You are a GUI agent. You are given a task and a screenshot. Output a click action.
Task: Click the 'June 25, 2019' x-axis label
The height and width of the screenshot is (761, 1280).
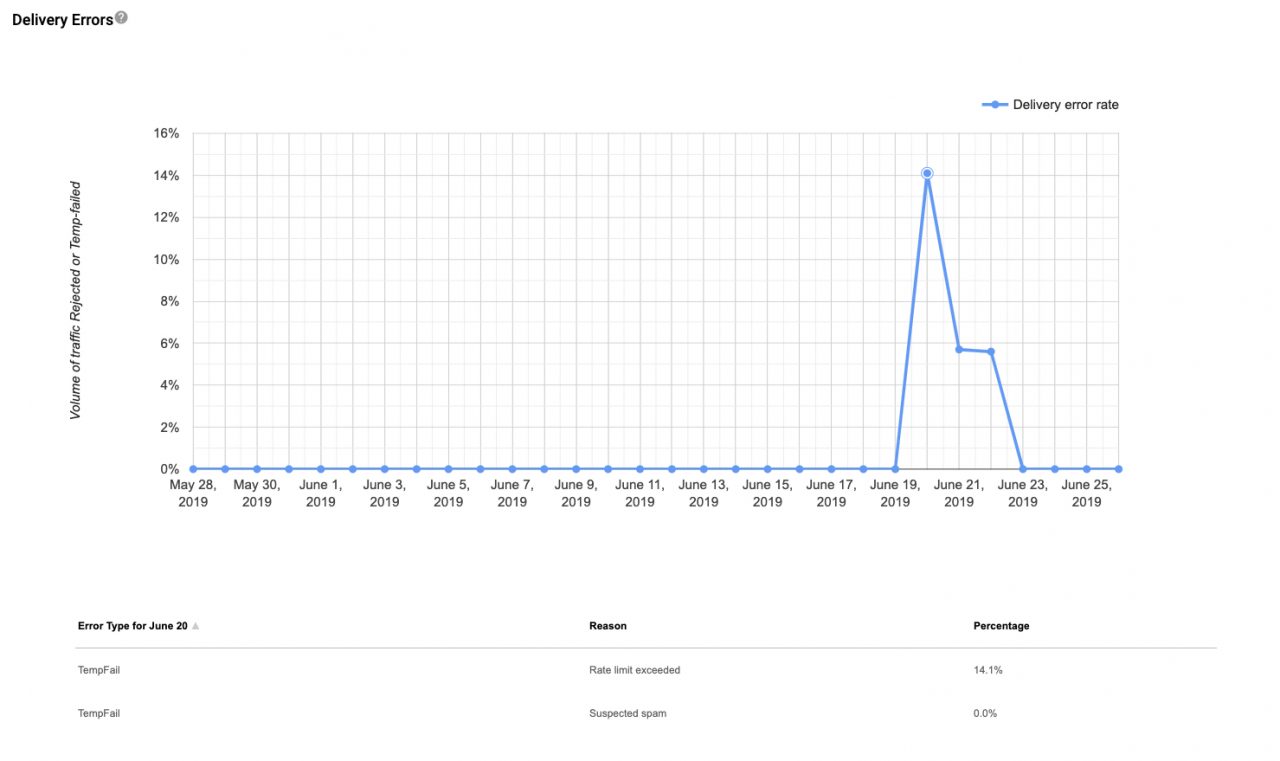(1087, 493)
